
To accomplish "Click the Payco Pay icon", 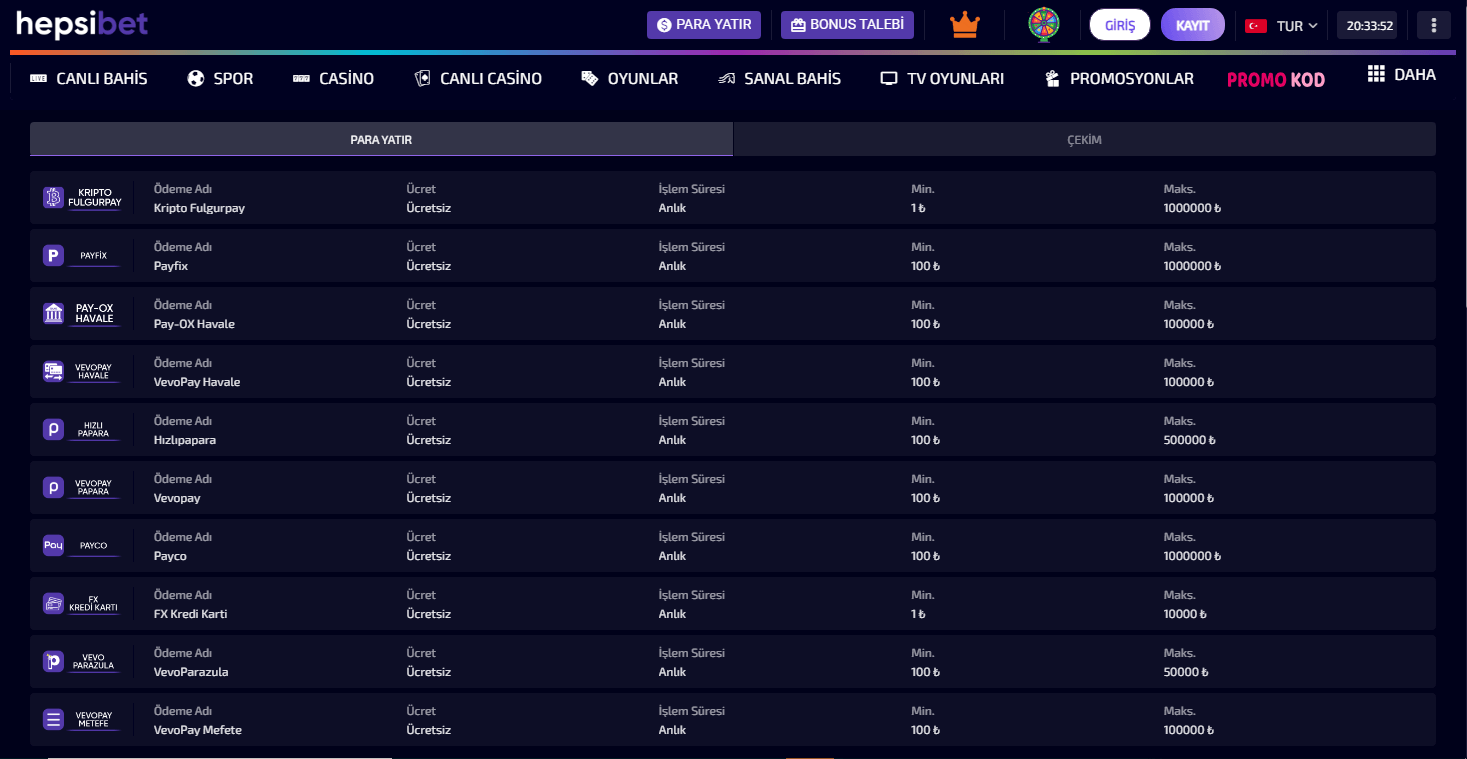I will tap(53, 546).
